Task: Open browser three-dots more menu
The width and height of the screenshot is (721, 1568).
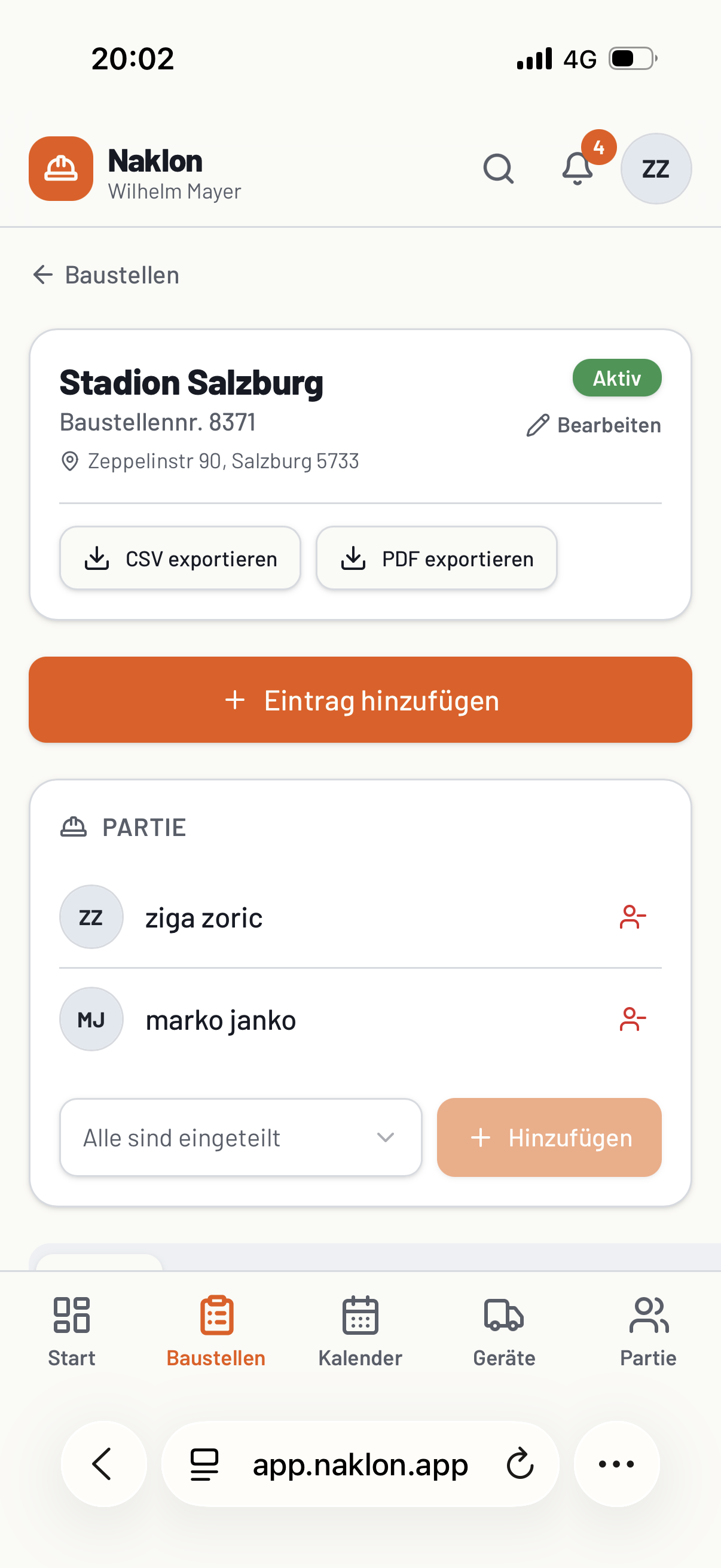Action: pos(617,1464)
